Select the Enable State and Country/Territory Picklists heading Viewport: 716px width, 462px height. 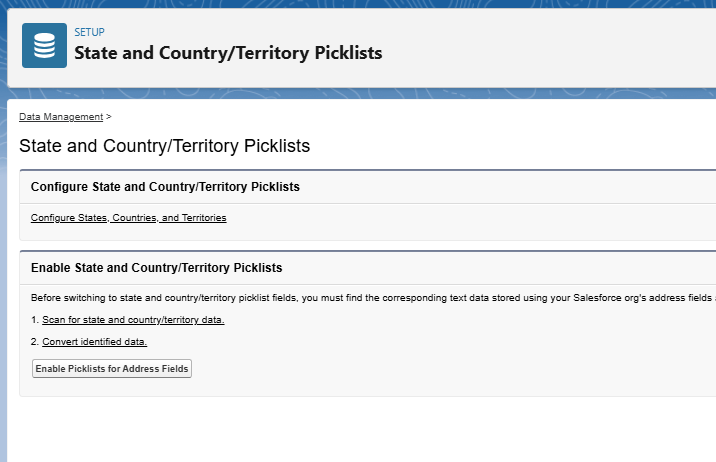pyautogui.click(x=157, y=268)
